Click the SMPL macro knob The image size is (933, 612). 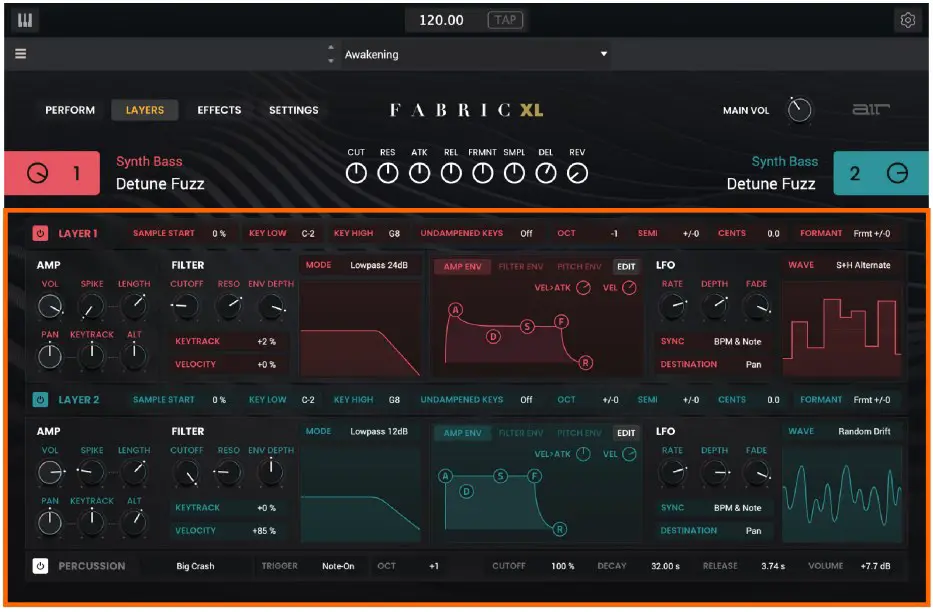[514, 174]
